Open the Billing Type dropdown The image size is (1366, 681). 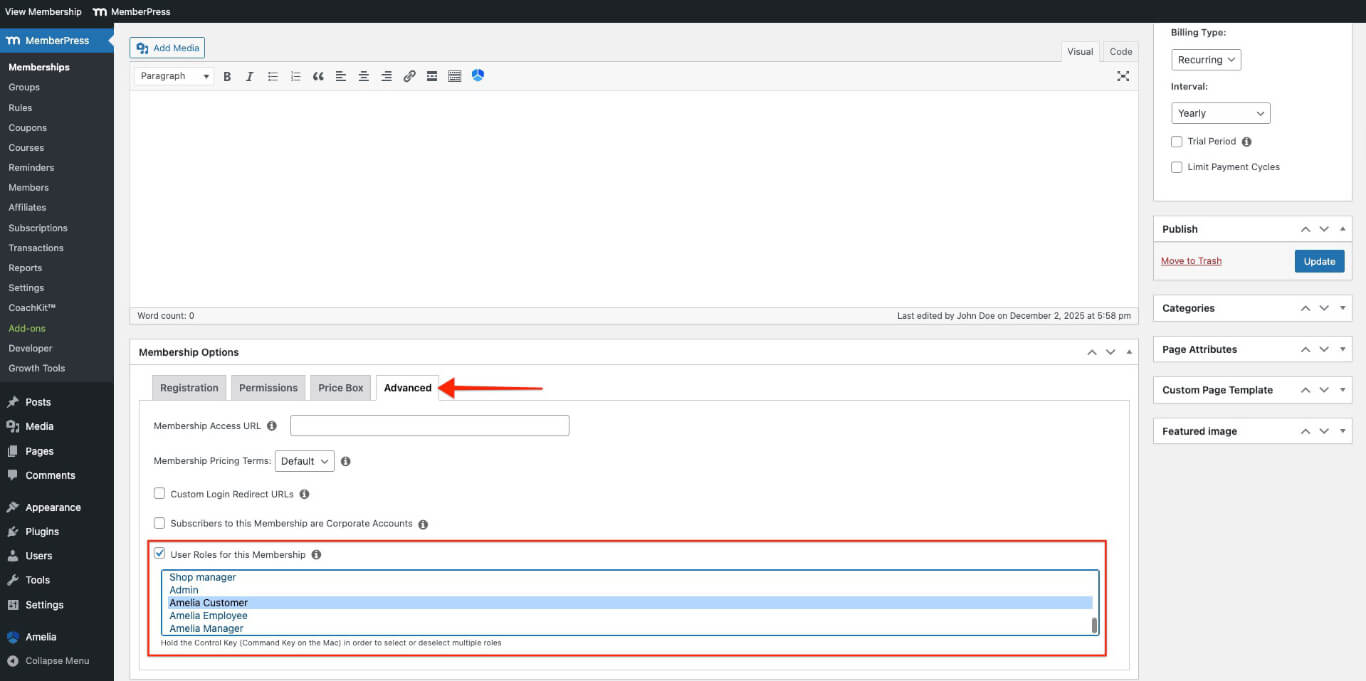pyautogui.click(x=1206, y=60)
